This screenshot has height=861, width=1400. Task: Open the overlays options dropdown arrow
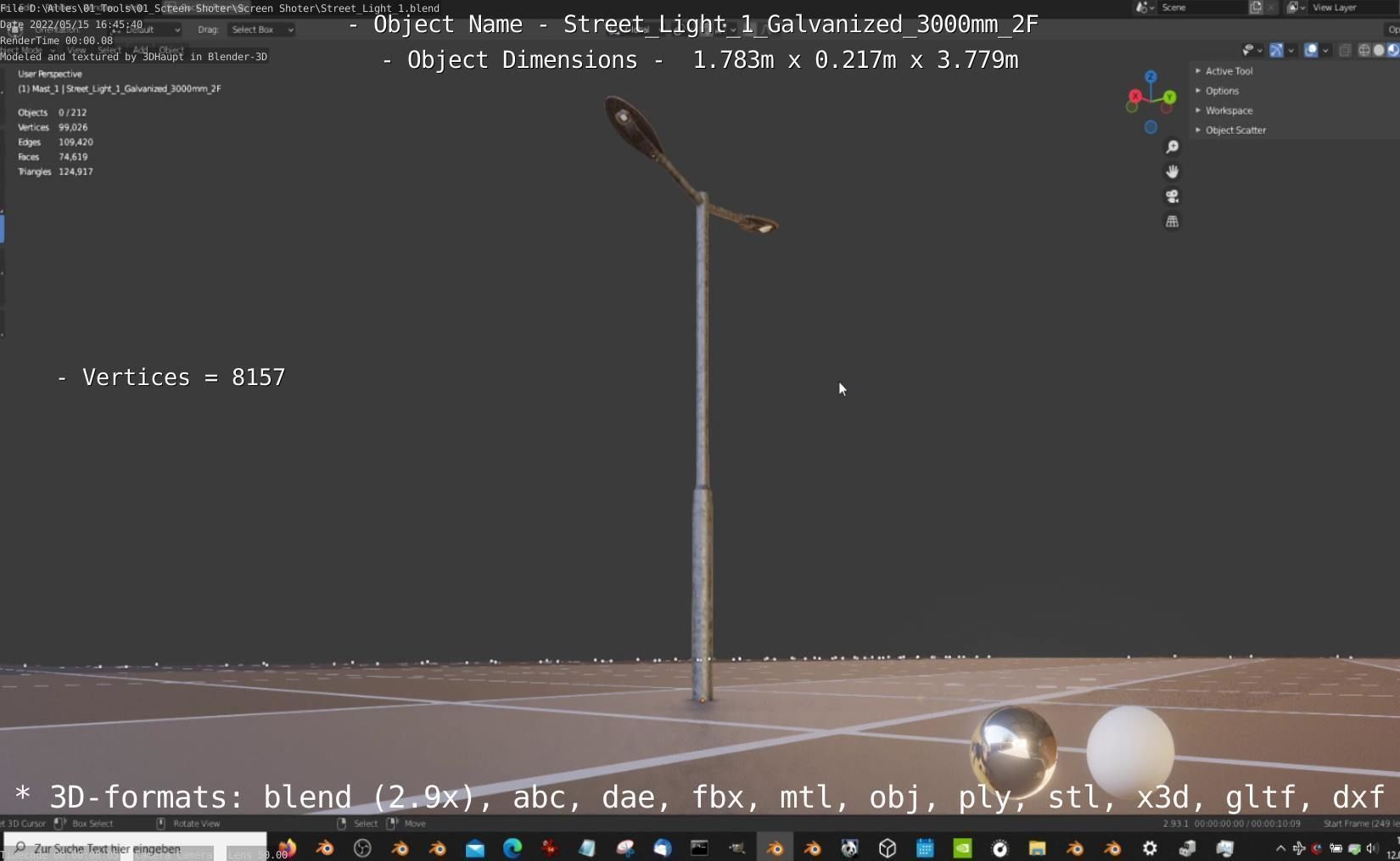(1325, 51)
